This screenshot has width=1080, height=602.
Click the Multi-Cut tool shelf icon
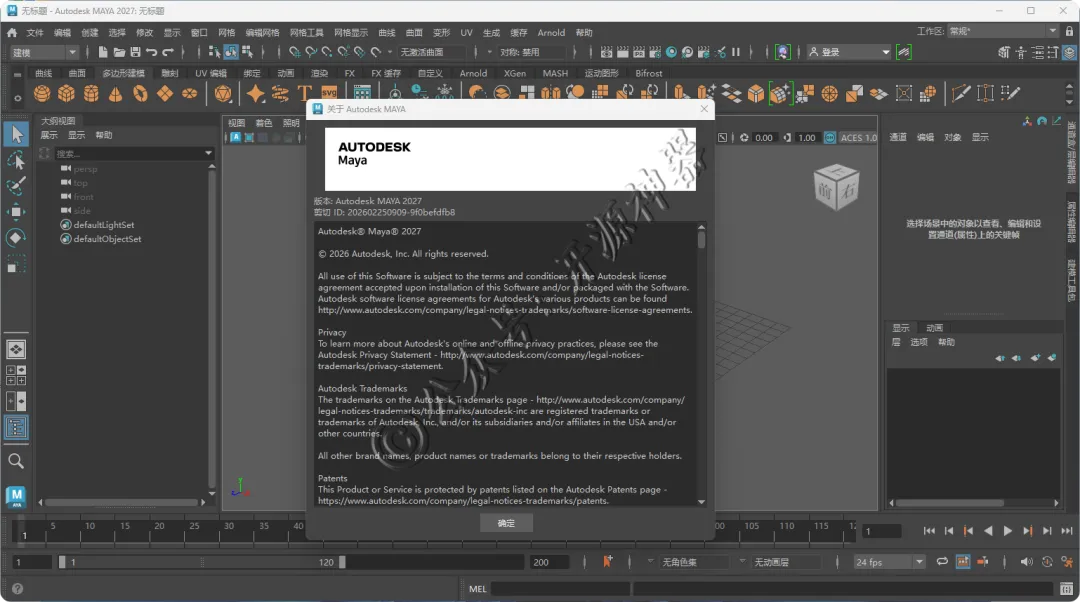(x=960, y=93)
